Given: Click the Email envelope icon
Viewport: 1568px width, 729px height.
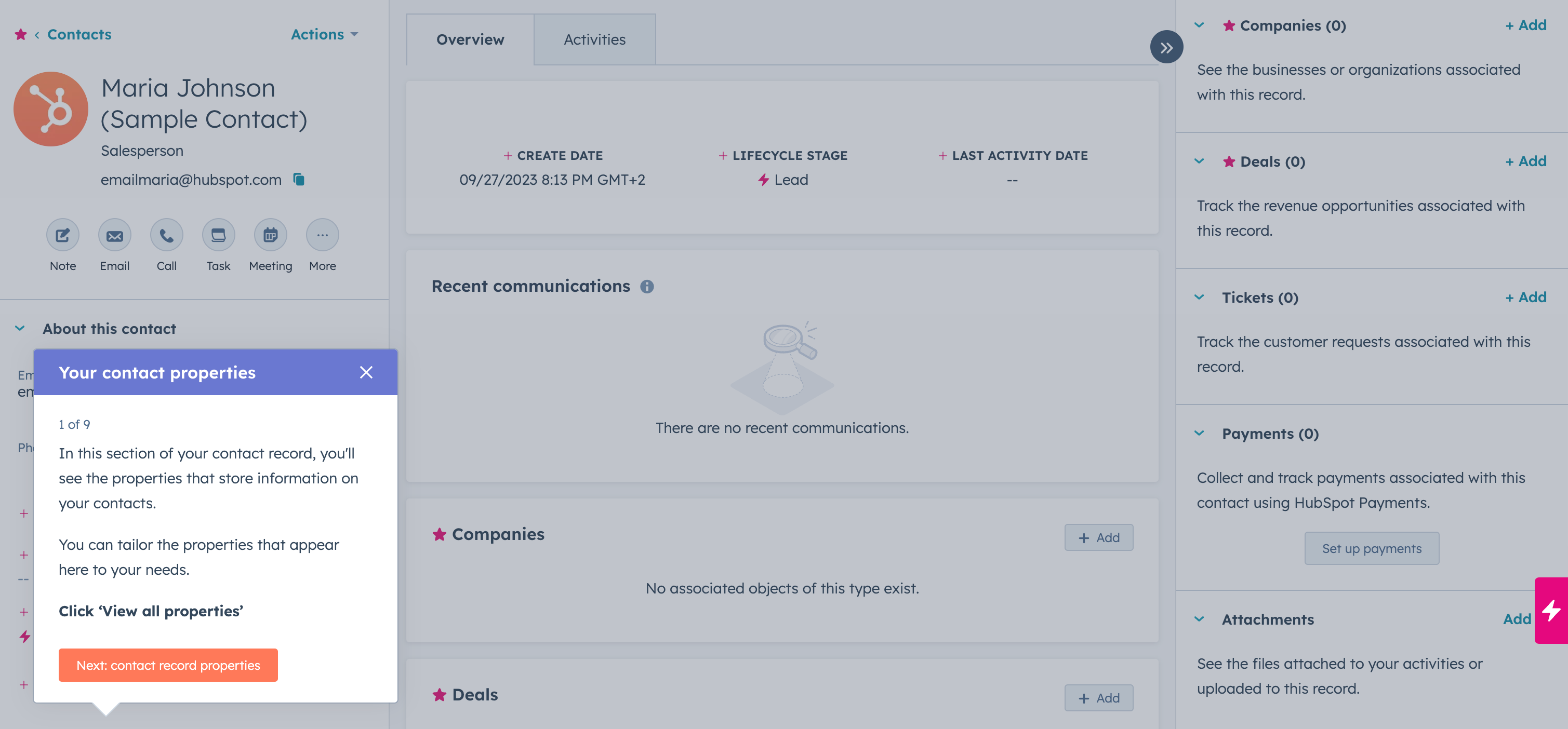Looking at the screenshot, I should tap(114, 236).
